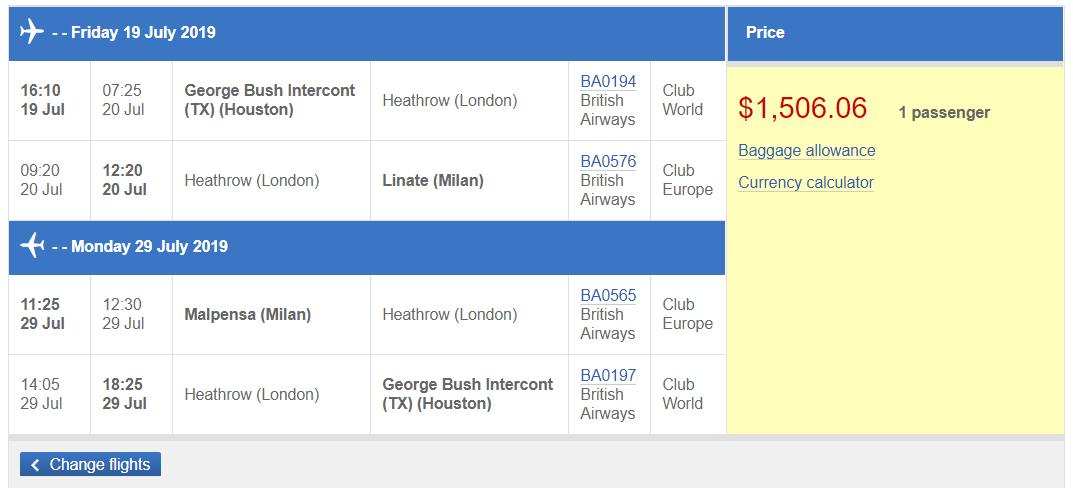
Task: Click the 1 passenger label
Action: (943, 112)
